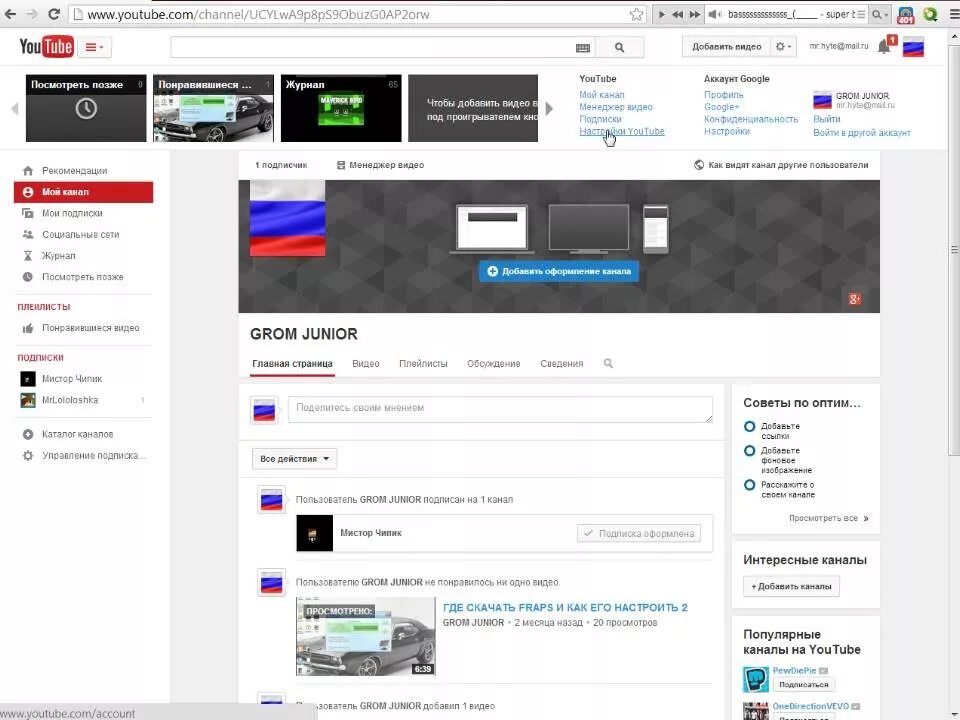
Task: Click the YouTube logo
Action: (47, 47)
